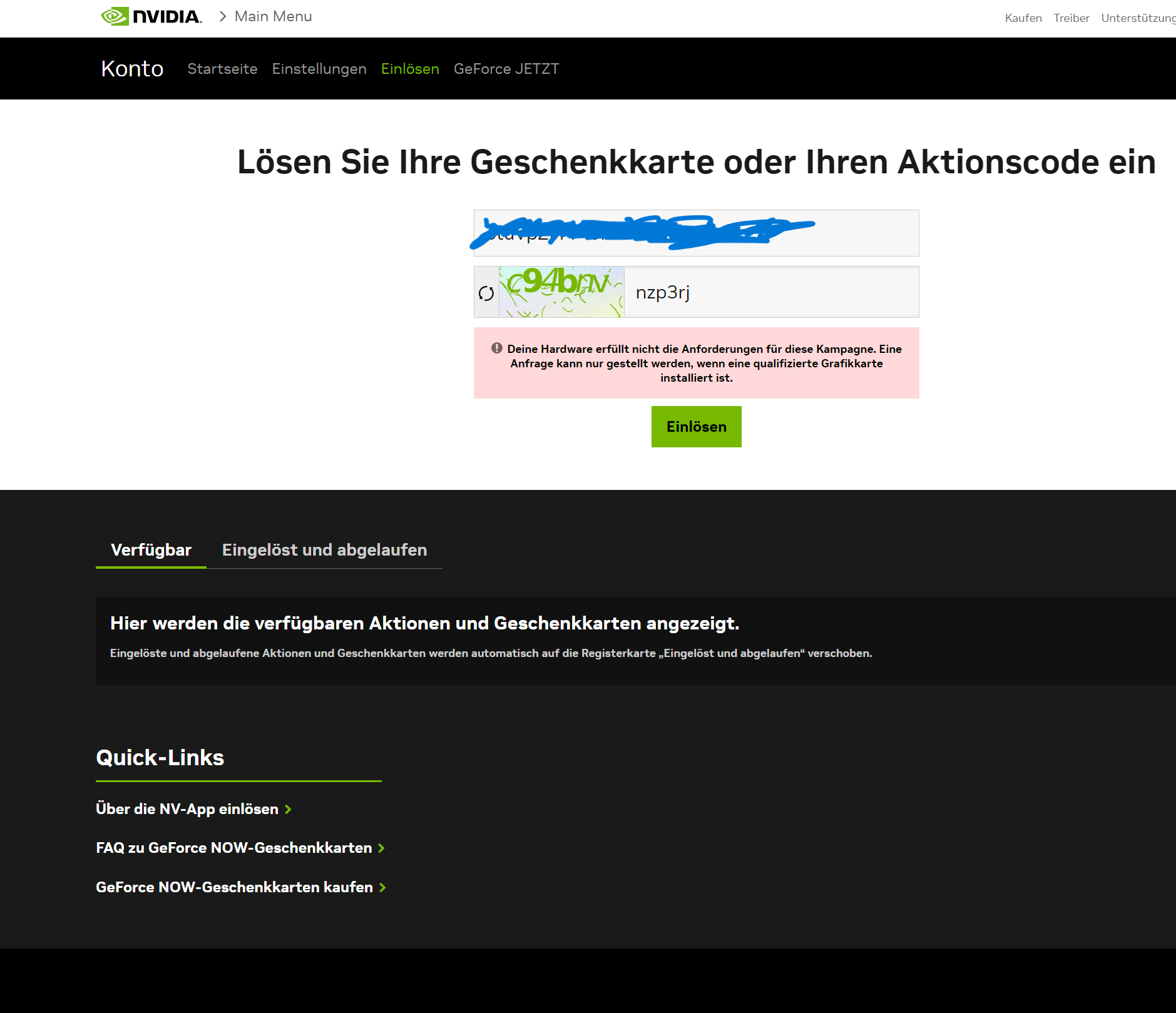The image size is (1176, 1013).
Task: Open GeForce NOW-Geschenkkarten kaufen link
Action: coord(234,887)
